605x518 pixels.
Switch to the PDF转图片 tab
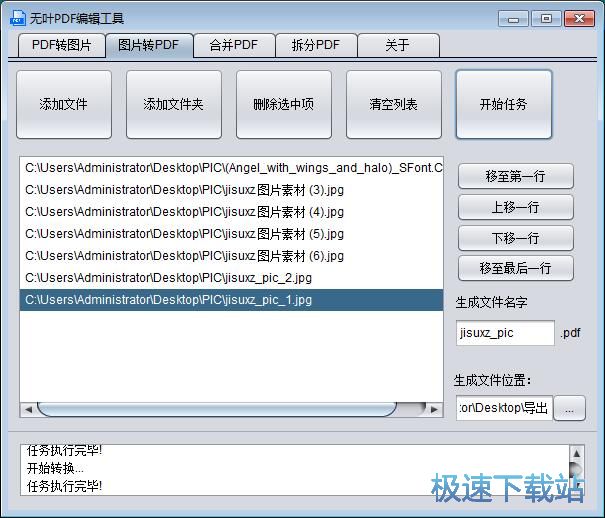(x=62, y=46)
